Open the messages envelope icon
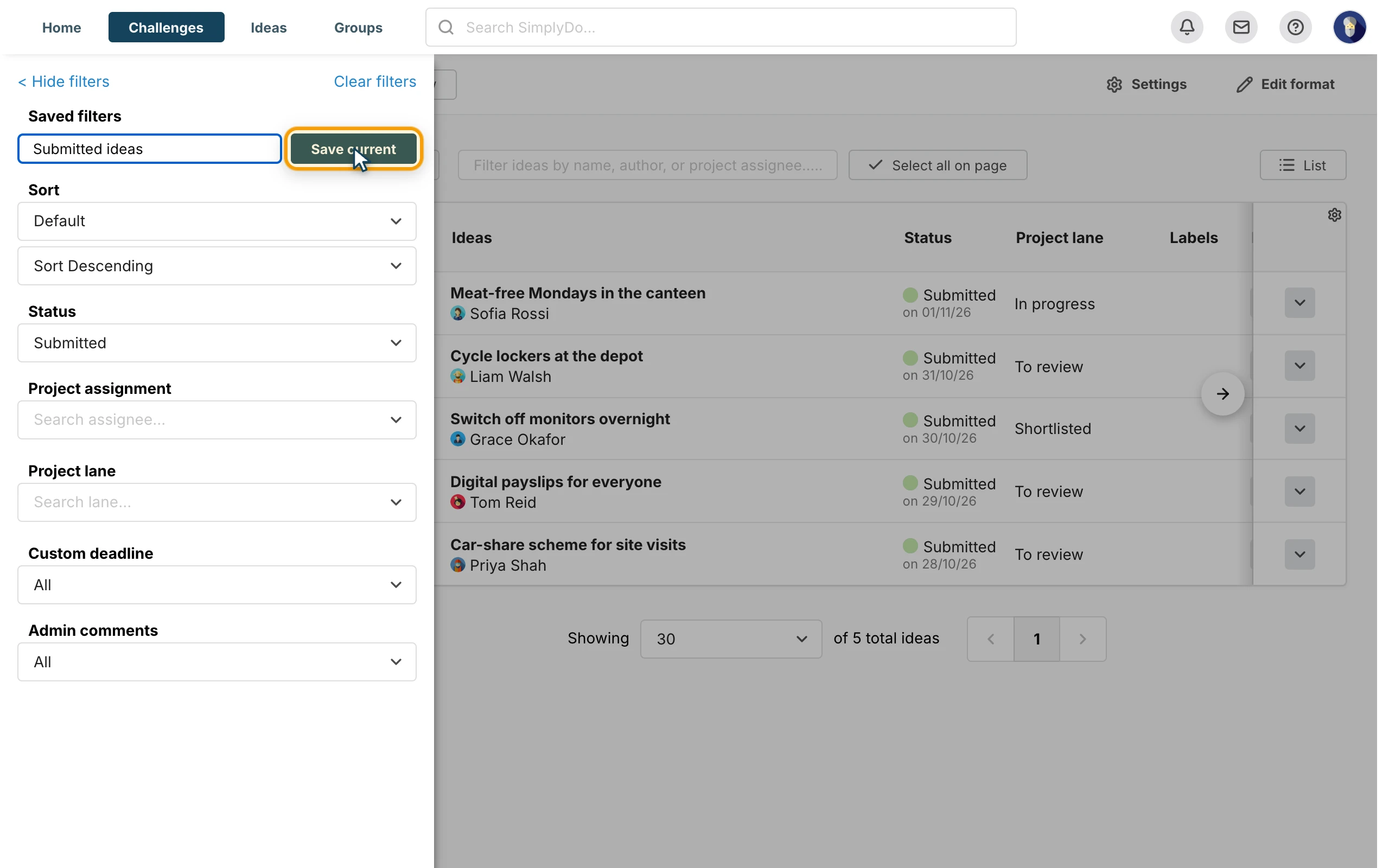This screenshot has height=868, width=1389. coord(1241,27)
